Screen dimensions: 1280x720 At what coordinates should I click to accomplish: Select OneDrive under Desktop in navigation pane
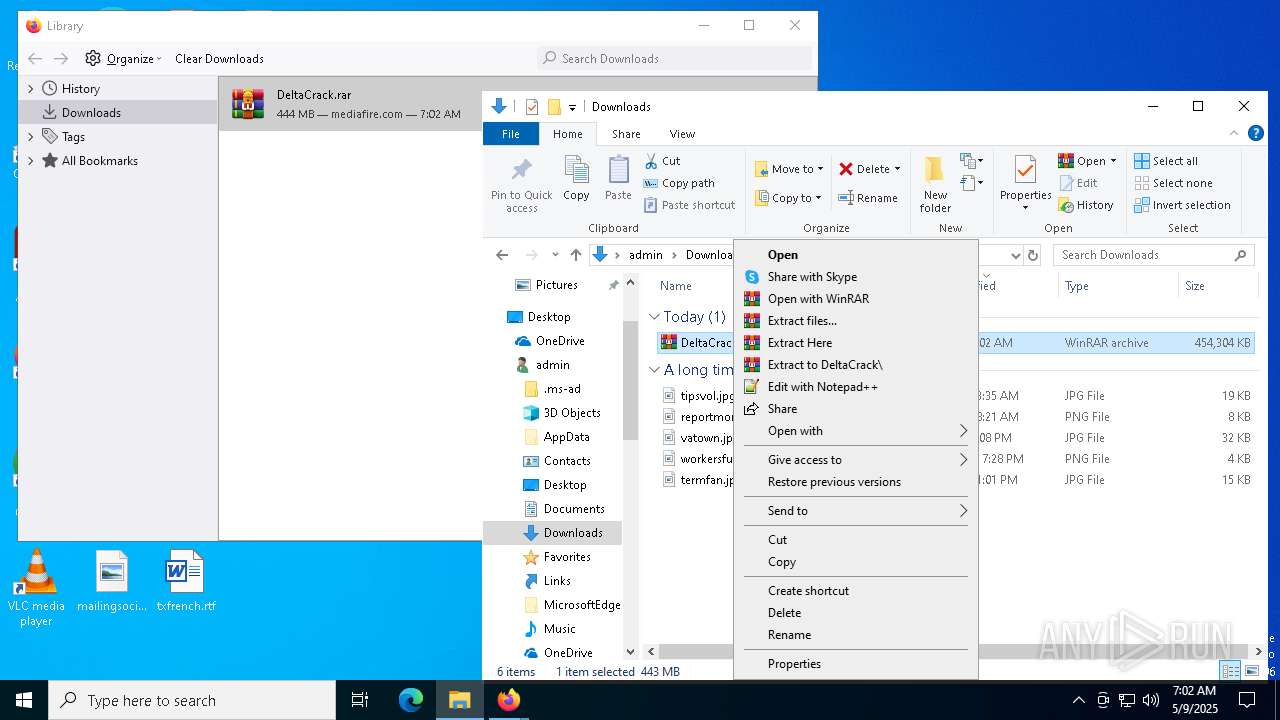(560, 341)
